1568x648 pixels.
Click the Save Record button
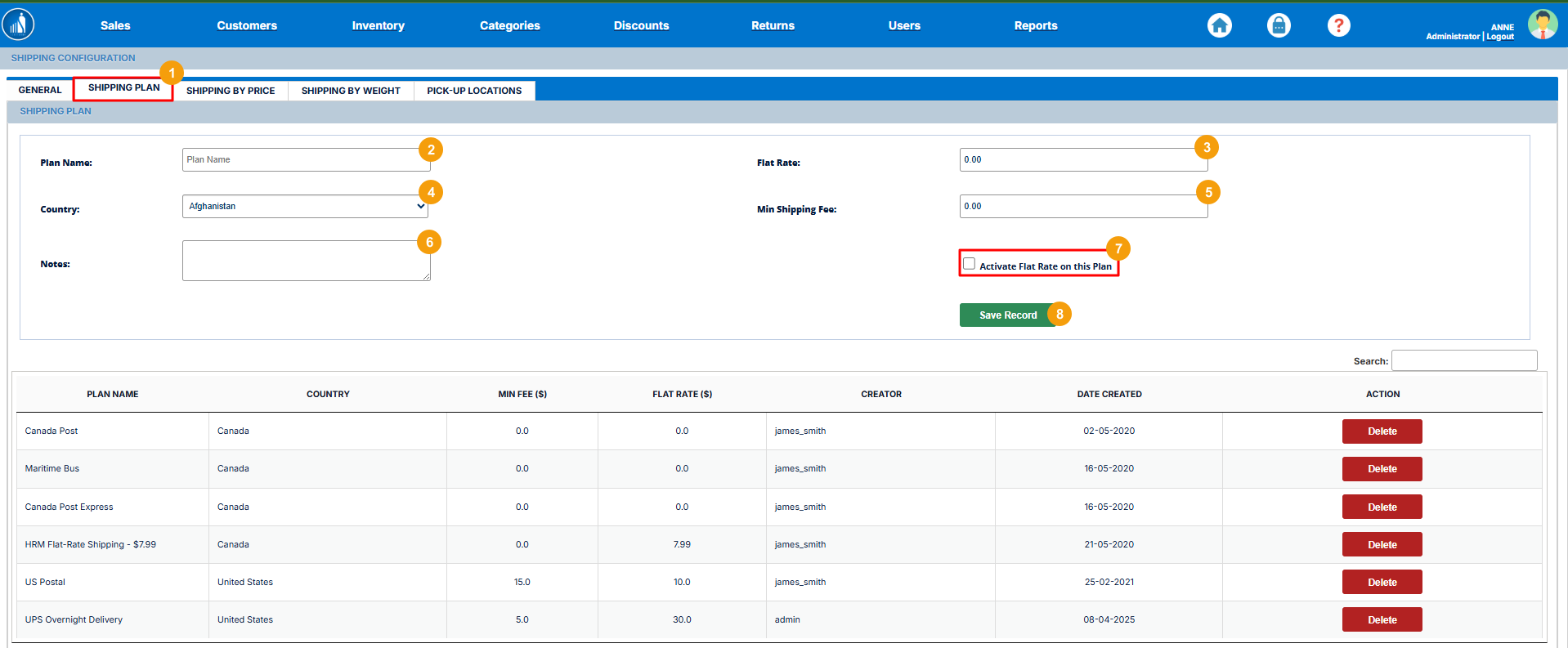coord(1007,315)
